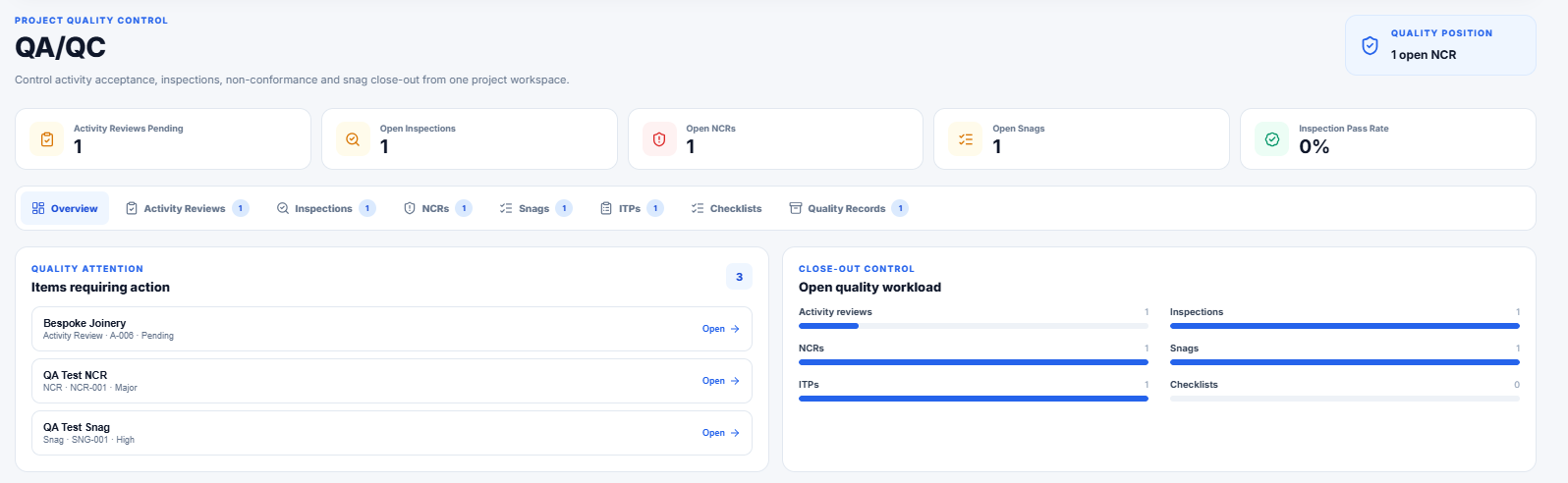This screenshot has height=483, width=1568.
Task: Click the Open Snags checklist icon
Action: (x=966, y=139)
